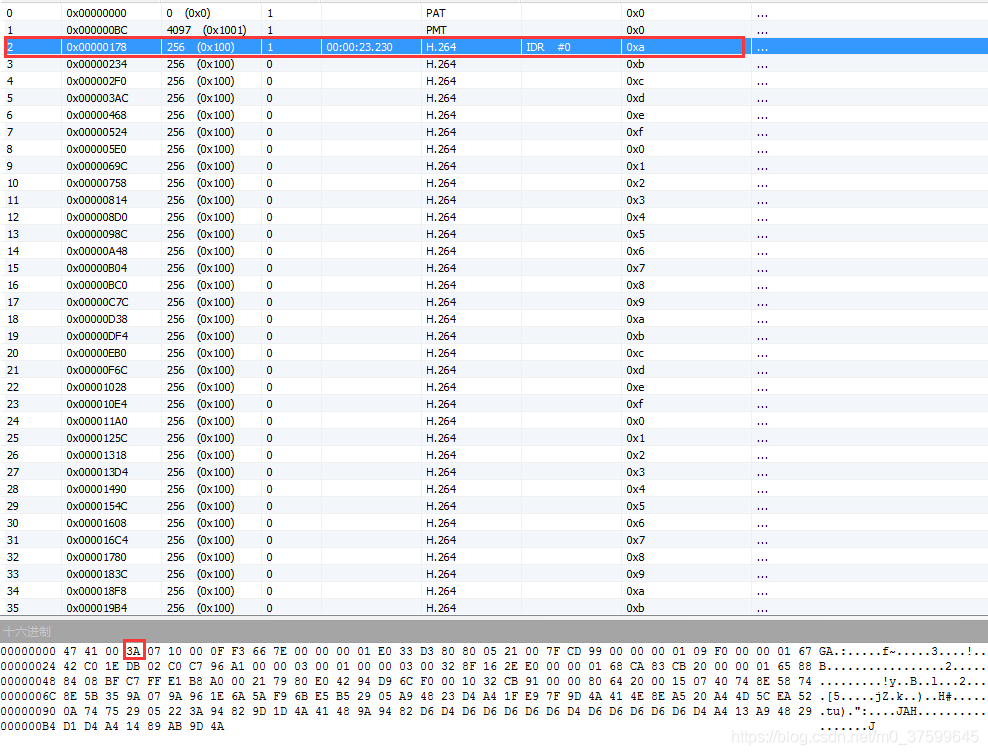Select packet at offset 0x00001318
The height and width of the screenshot is (755, 988).
[x=494, y=455]
